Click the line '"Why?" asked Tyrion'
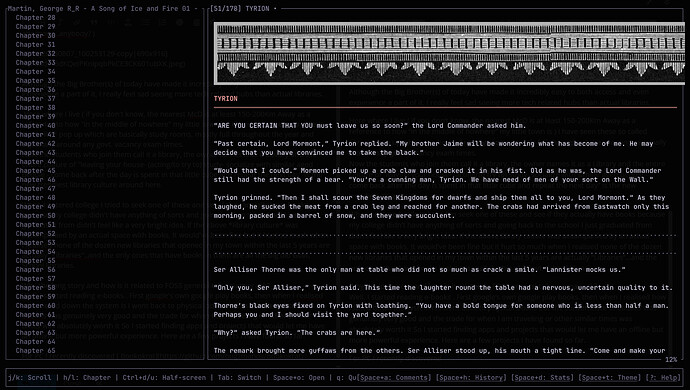 [x=297, y=333]
